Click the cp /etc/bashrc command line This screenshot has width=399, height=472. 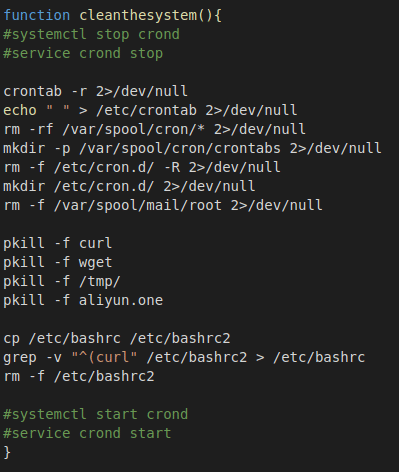click(117, 338)
